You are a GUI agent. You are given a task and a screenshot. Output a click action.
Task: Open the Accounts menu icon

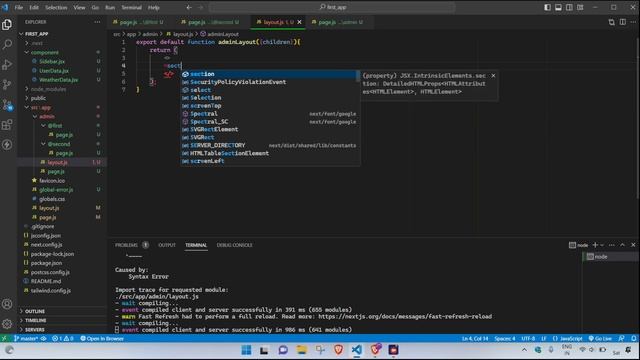click(7, 304)
